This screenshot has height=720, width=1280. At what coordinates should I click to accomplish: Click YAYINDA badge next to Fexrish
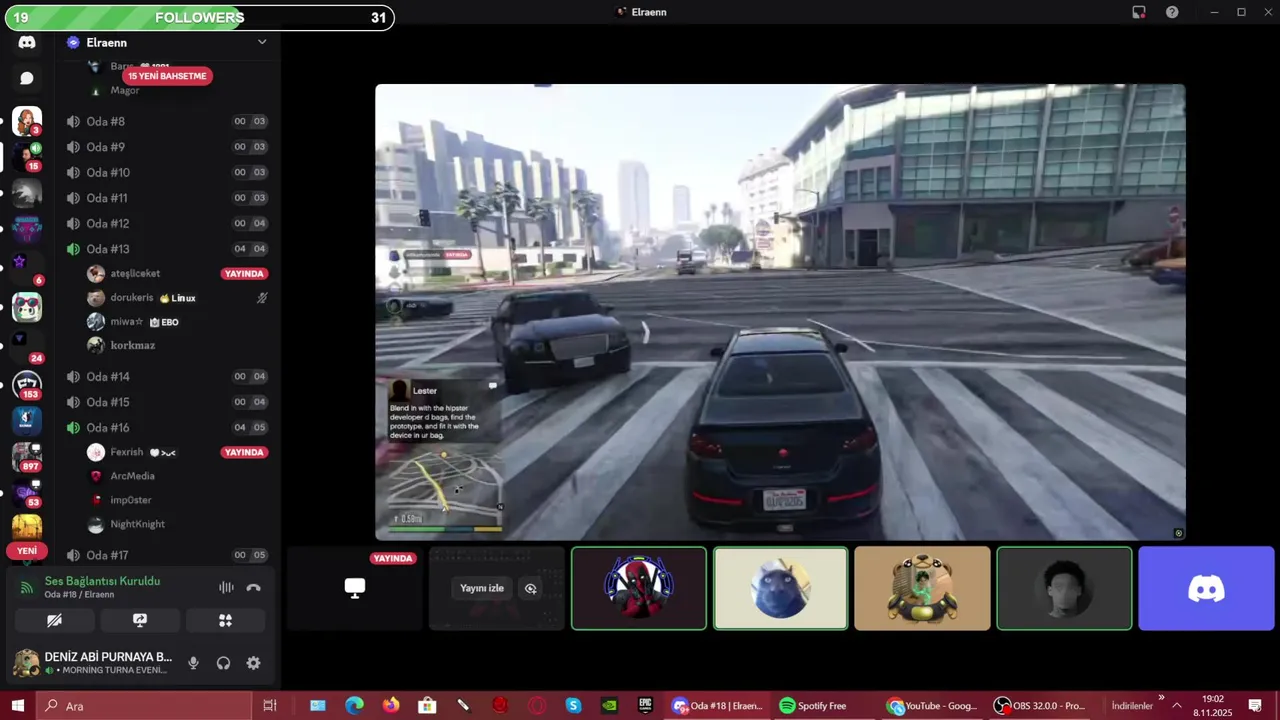pos(244,452)
